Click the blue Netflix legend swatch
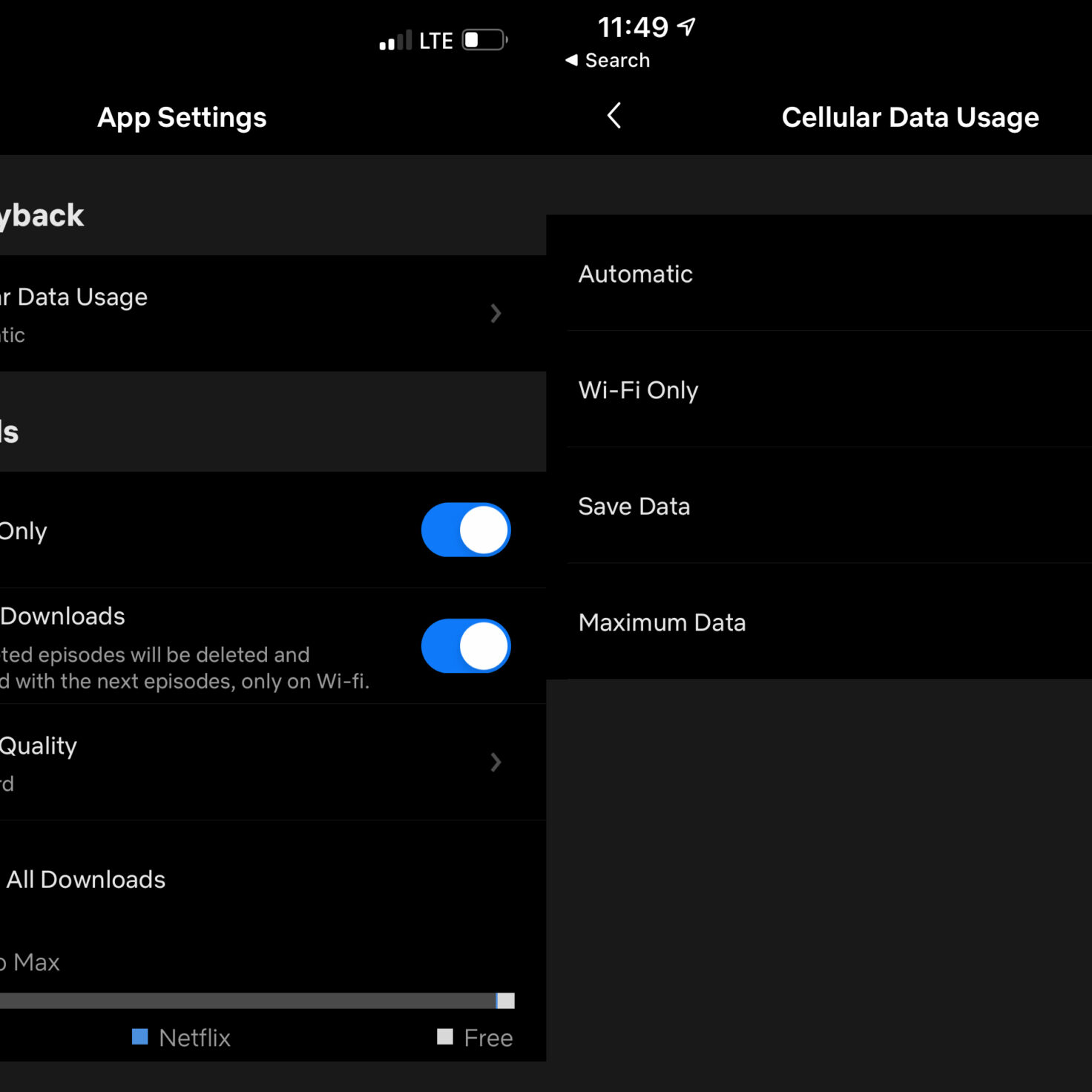Screen dimensions: 1092x1092 (139, 1036)
